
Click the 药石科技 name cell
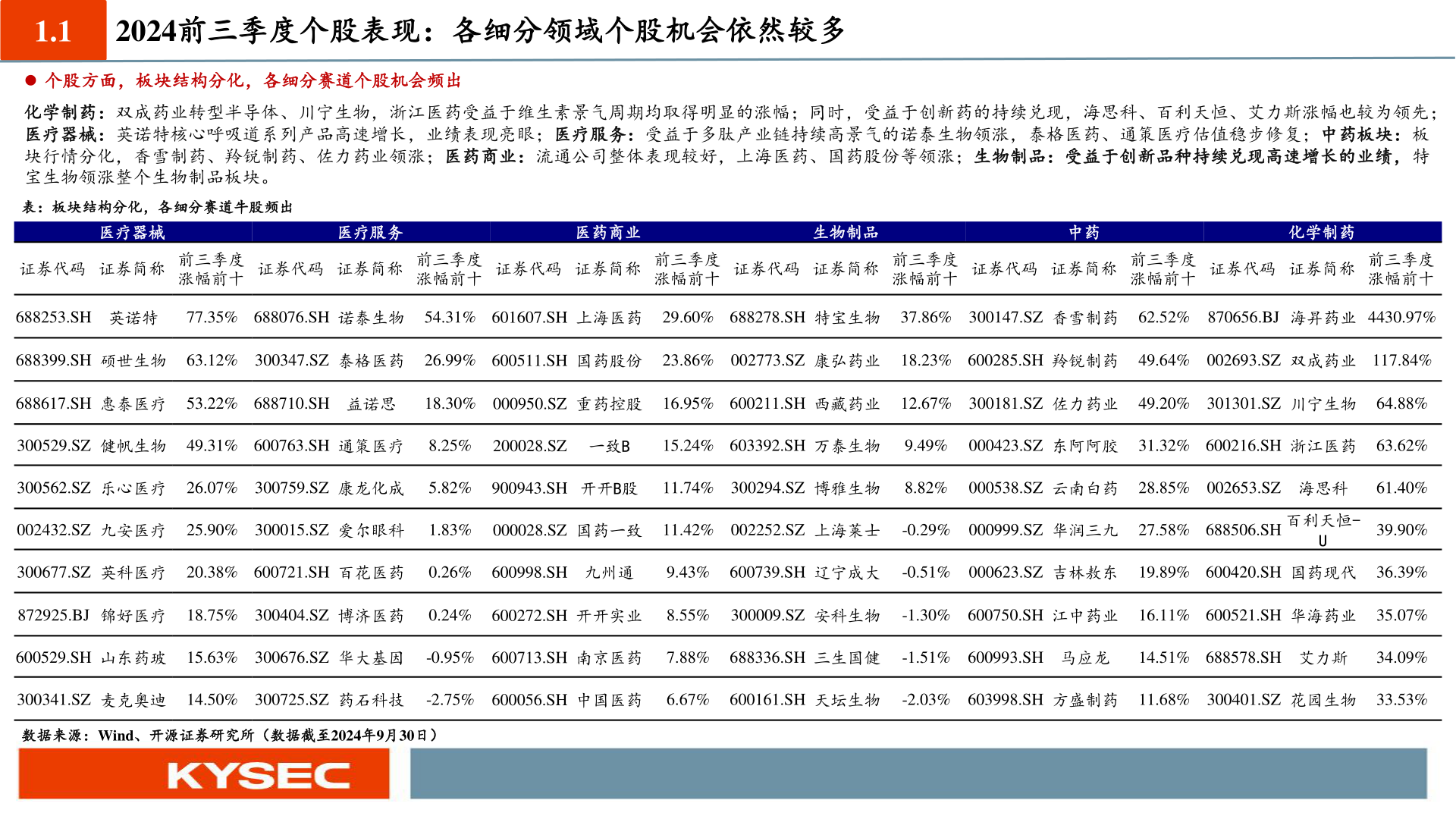[372, 701]
